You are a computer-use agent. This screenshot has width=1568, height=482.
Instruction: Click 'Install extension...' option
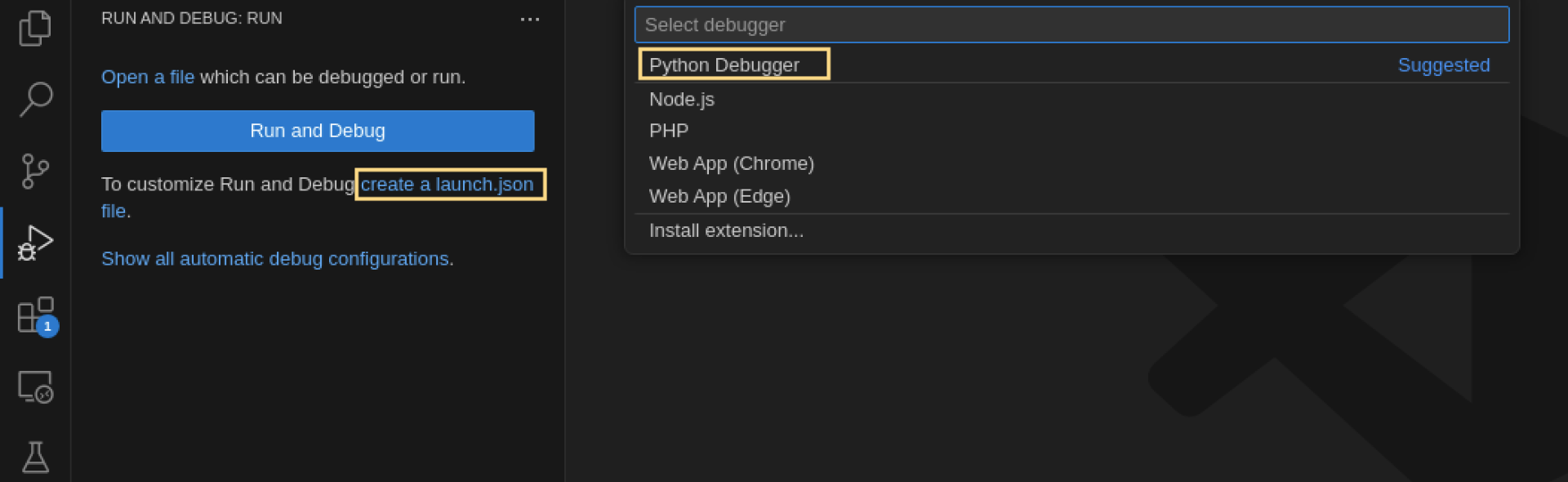[x=1071, y=230]
